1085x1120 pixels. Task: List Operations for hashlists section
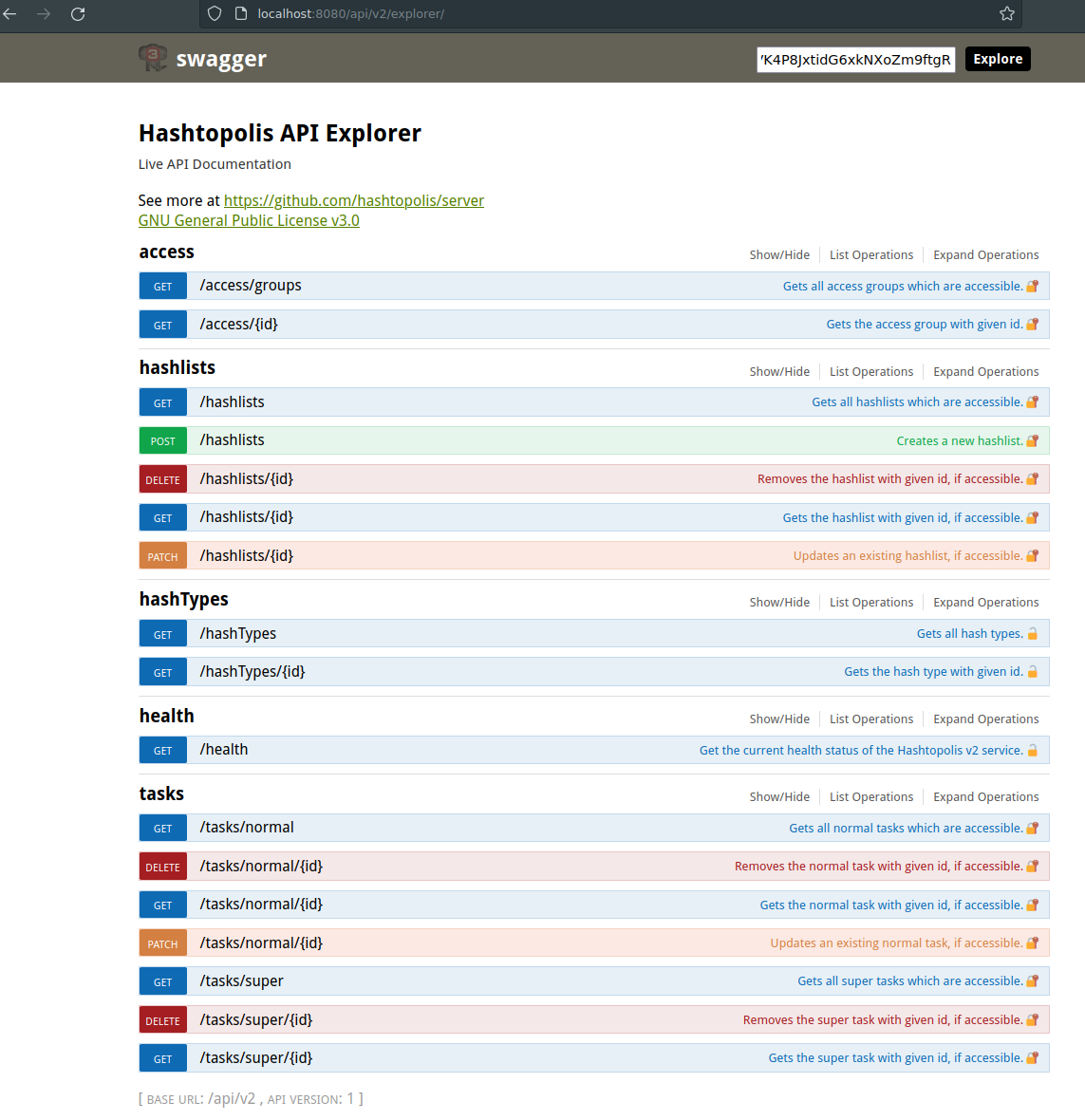point(871,371)
